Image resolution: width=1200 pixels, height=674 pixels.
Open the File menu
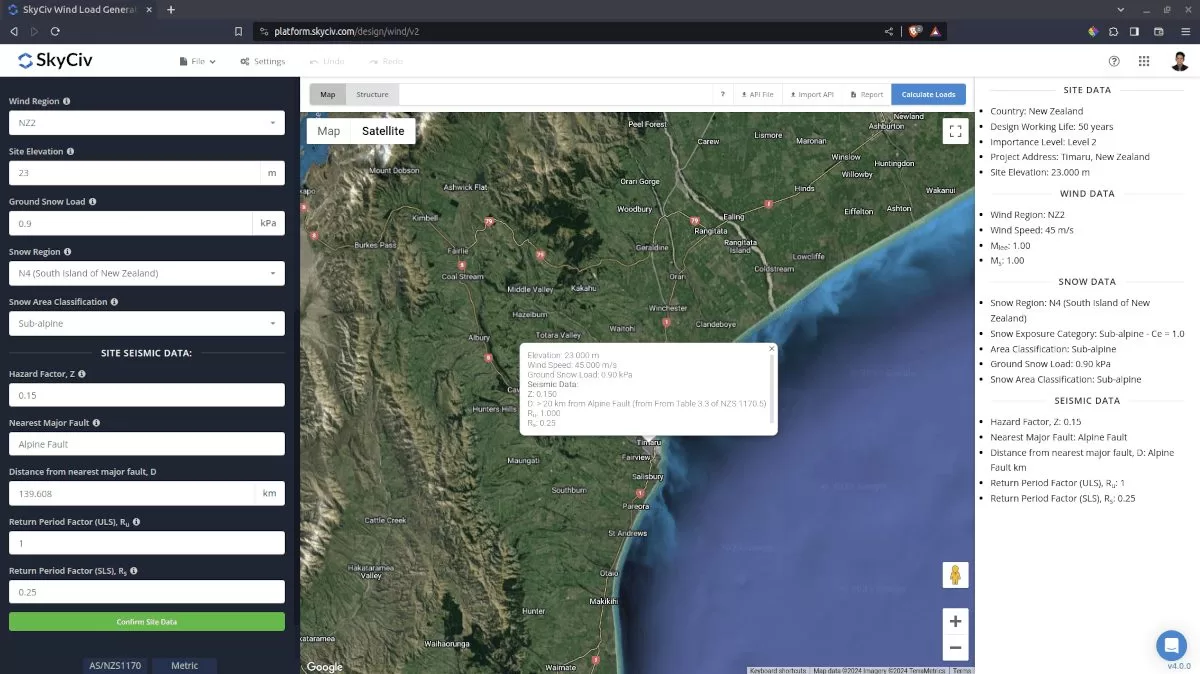pos(197,61)
